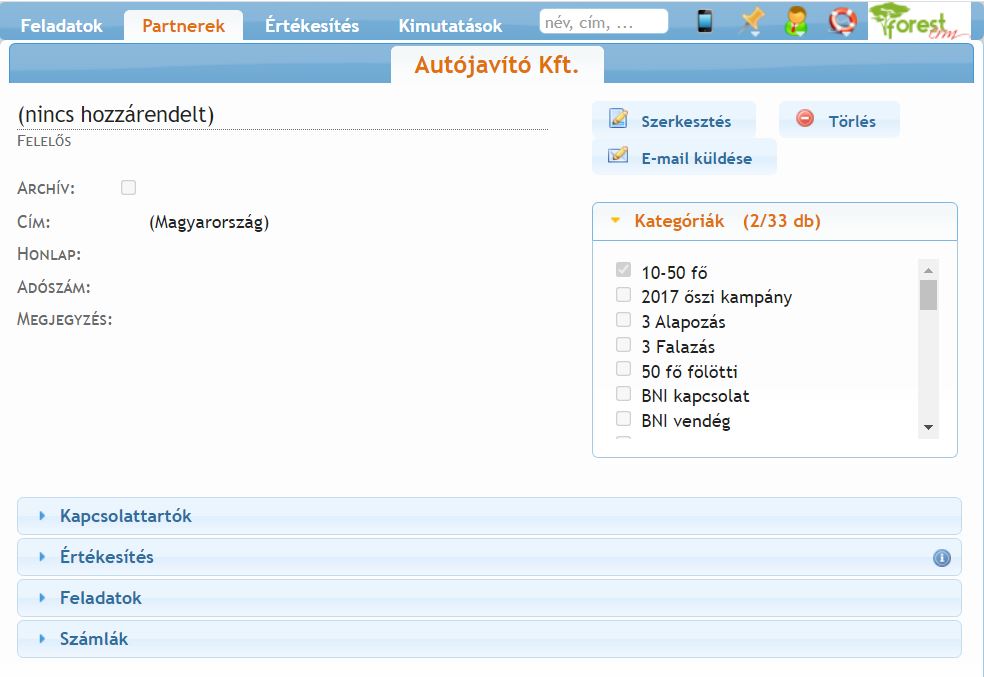This screenshot has width=984, height=677.
Task: Open the Értékesítés top menu tab
Action: point(312,26)
